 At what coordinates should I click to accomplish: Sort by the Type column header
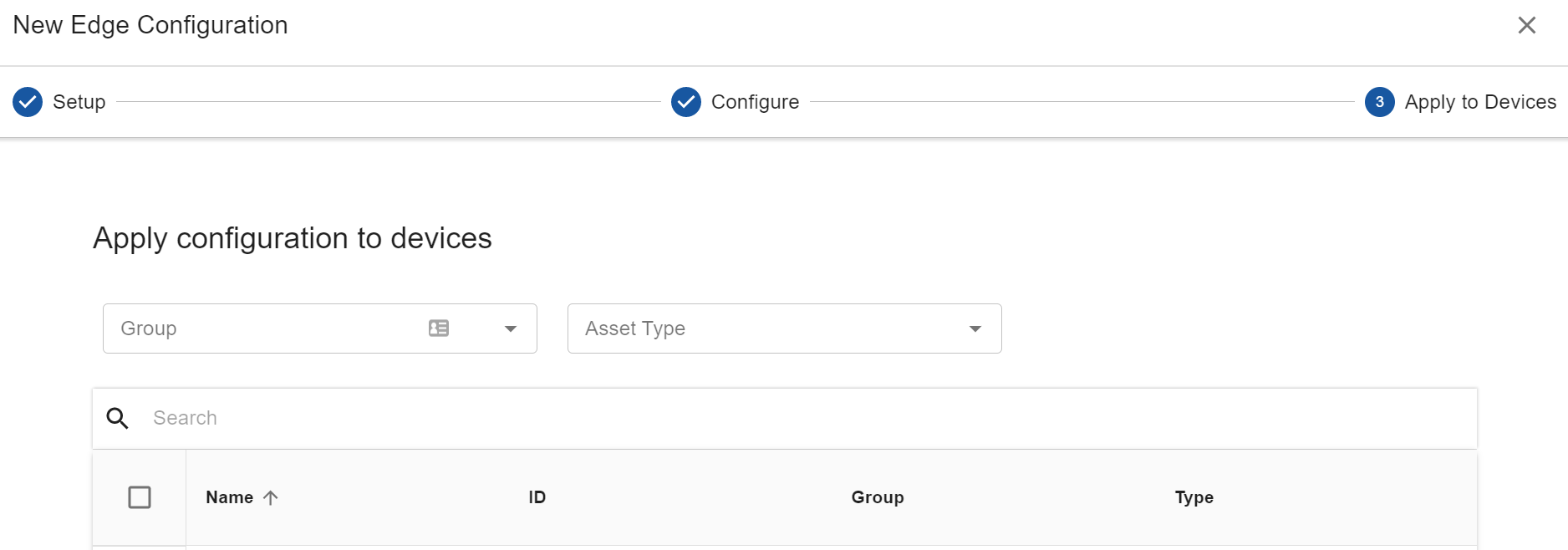1194,497
